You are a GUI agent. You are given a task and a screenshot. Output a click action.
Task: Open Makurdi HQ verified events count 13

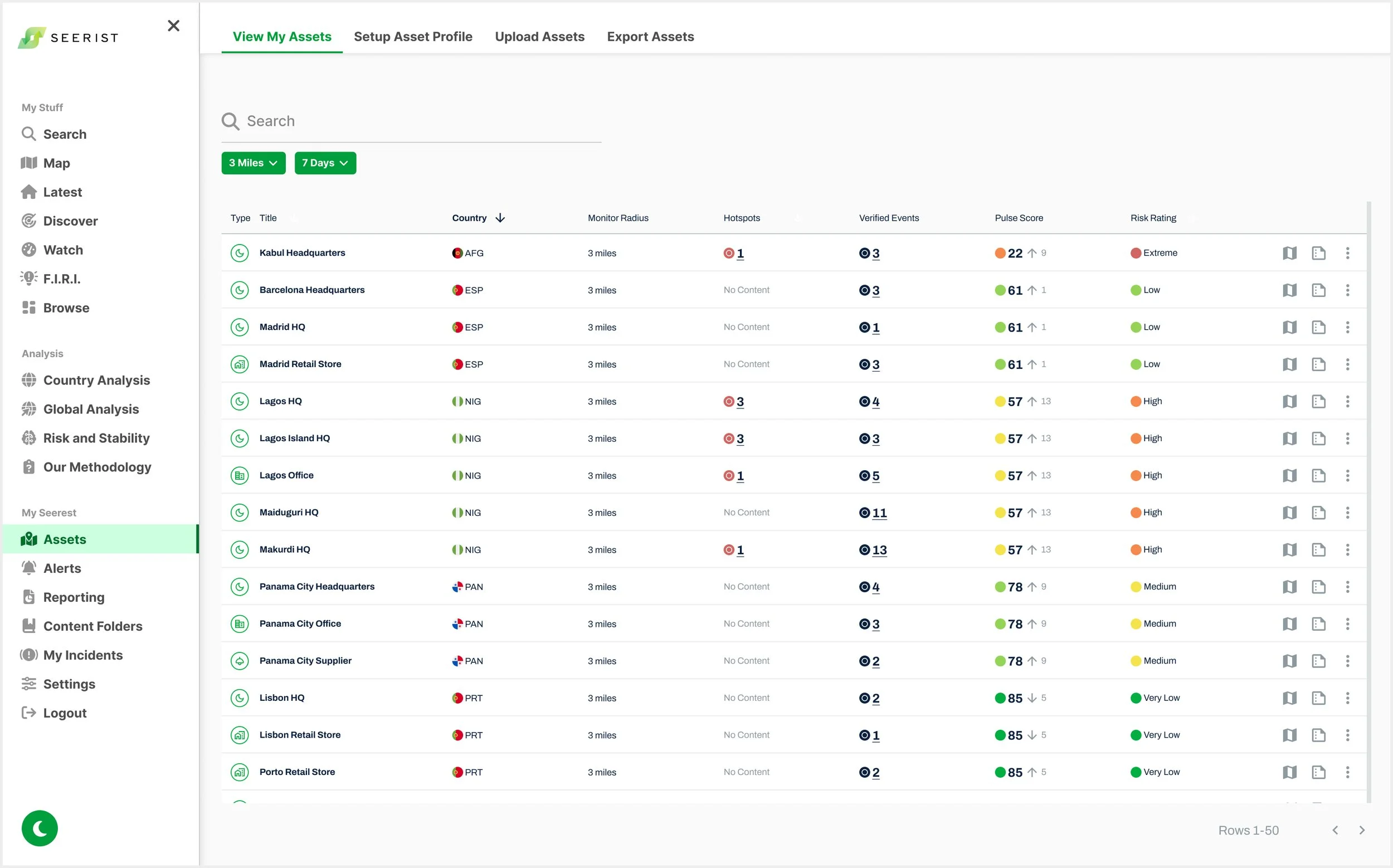[879, 550]
